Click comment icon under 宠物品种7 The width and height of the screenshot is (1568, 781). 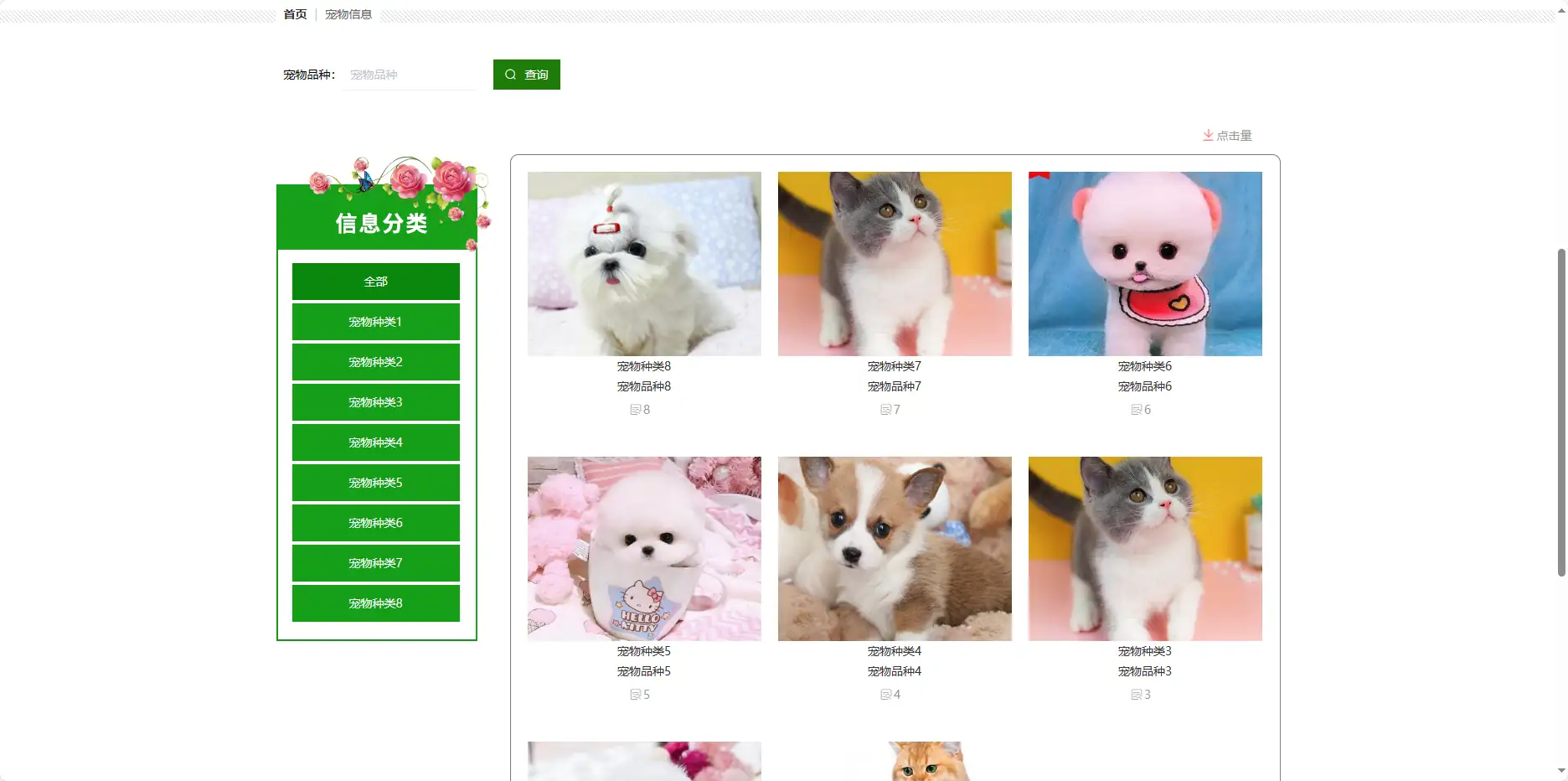885,410
